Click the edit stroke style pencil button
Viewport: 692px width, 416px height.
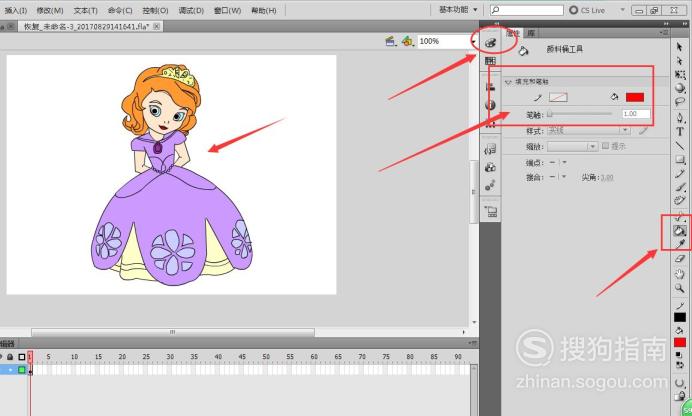click(643, 131)
